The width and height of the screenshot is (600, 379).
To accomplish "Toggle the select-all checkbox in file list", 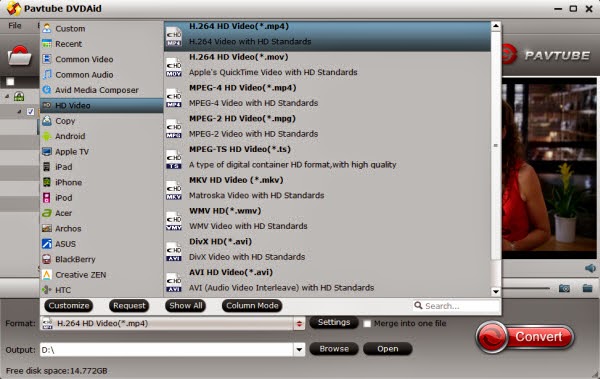I will pyautogui.click(x=10, y=82).
